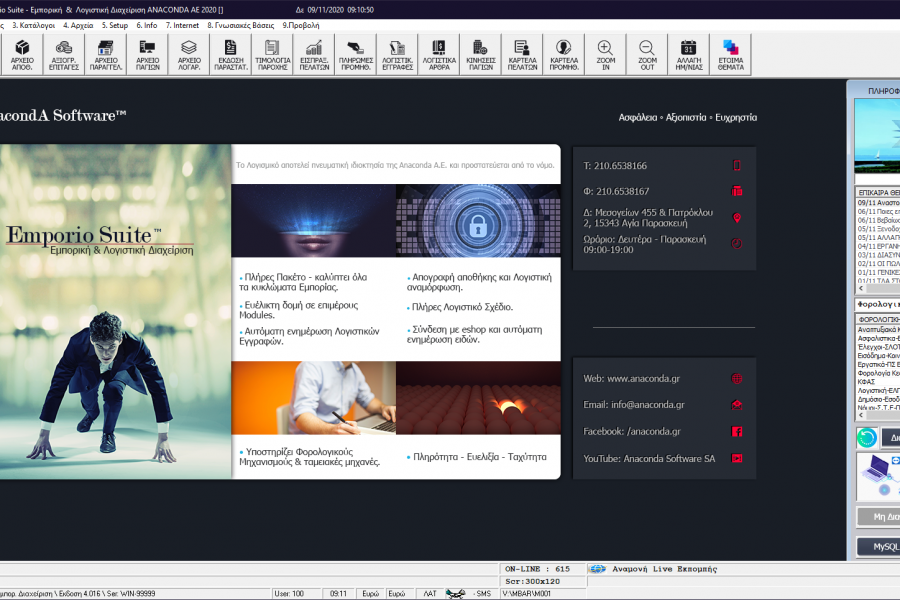Click the teal circular refresh icon in side panel

867,438
